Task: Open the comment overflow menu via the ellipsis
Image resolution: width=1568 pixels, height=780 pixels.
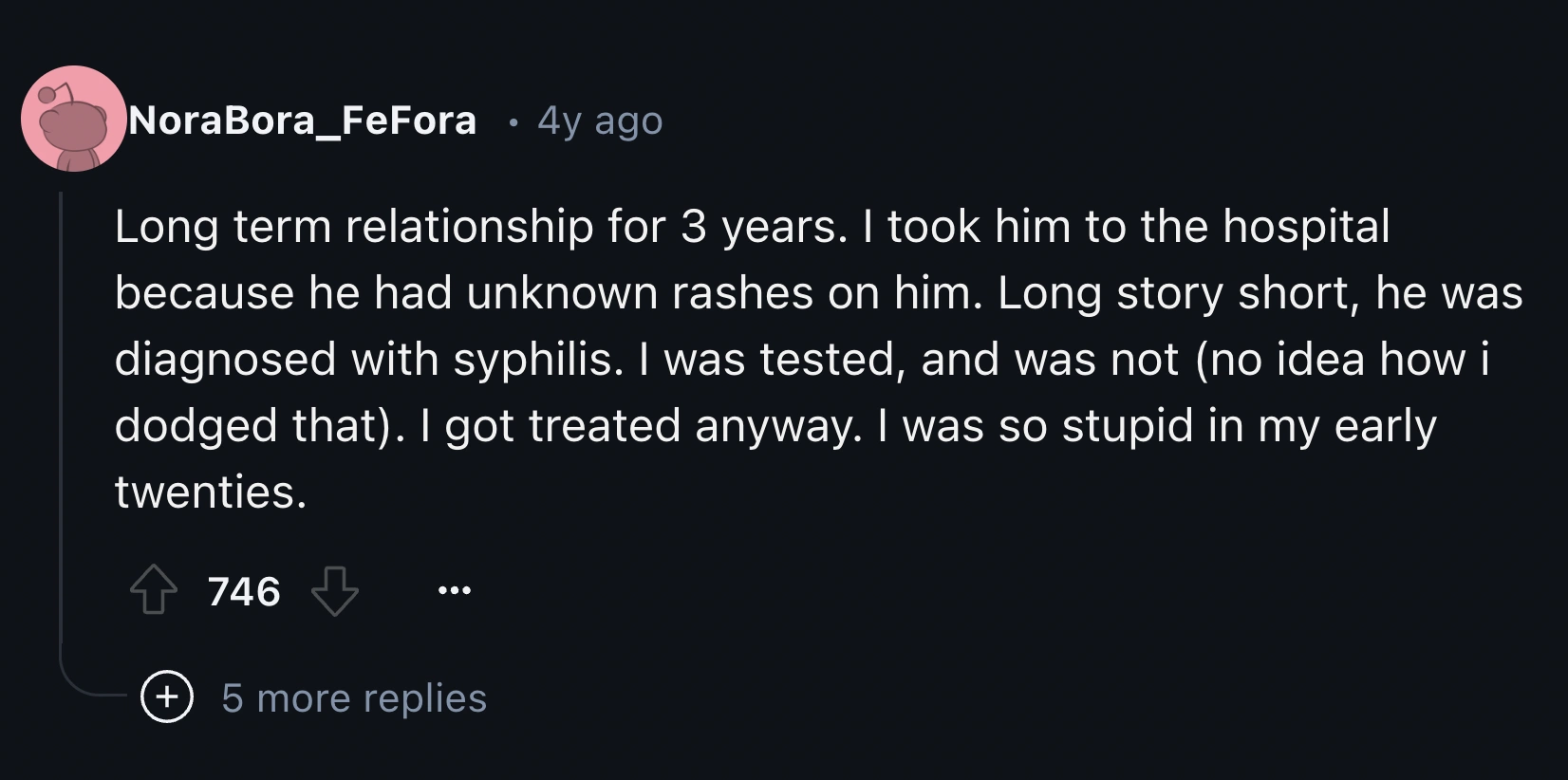Action: pyautogui.click(x=453, y=590)
